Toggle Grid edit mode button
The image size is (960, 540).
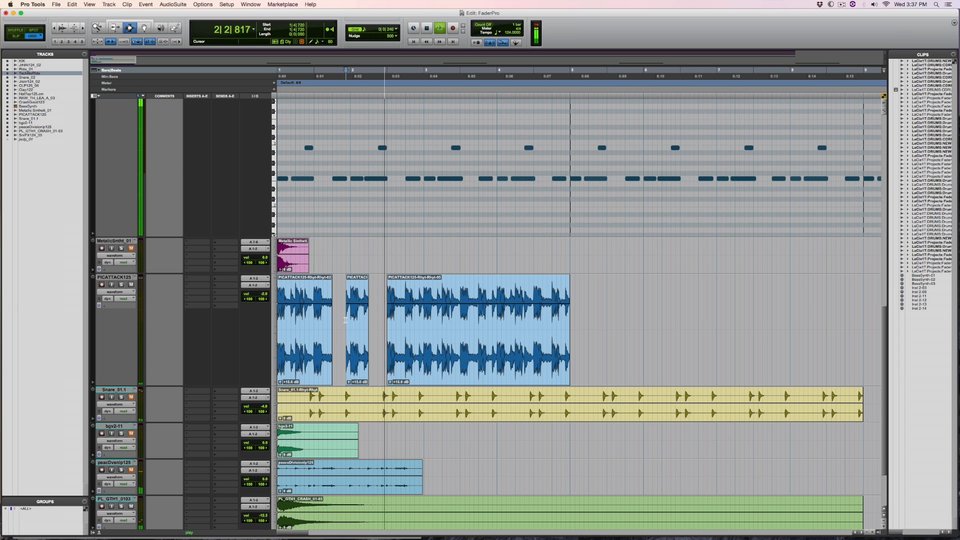click(32, 36)
